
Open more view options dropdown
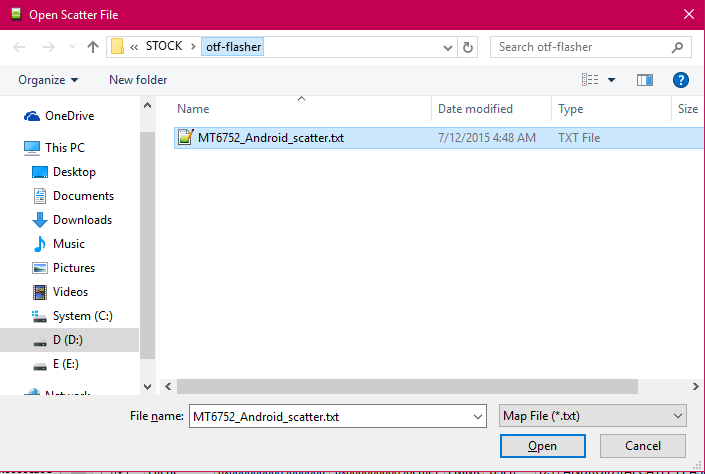(611, 80)
